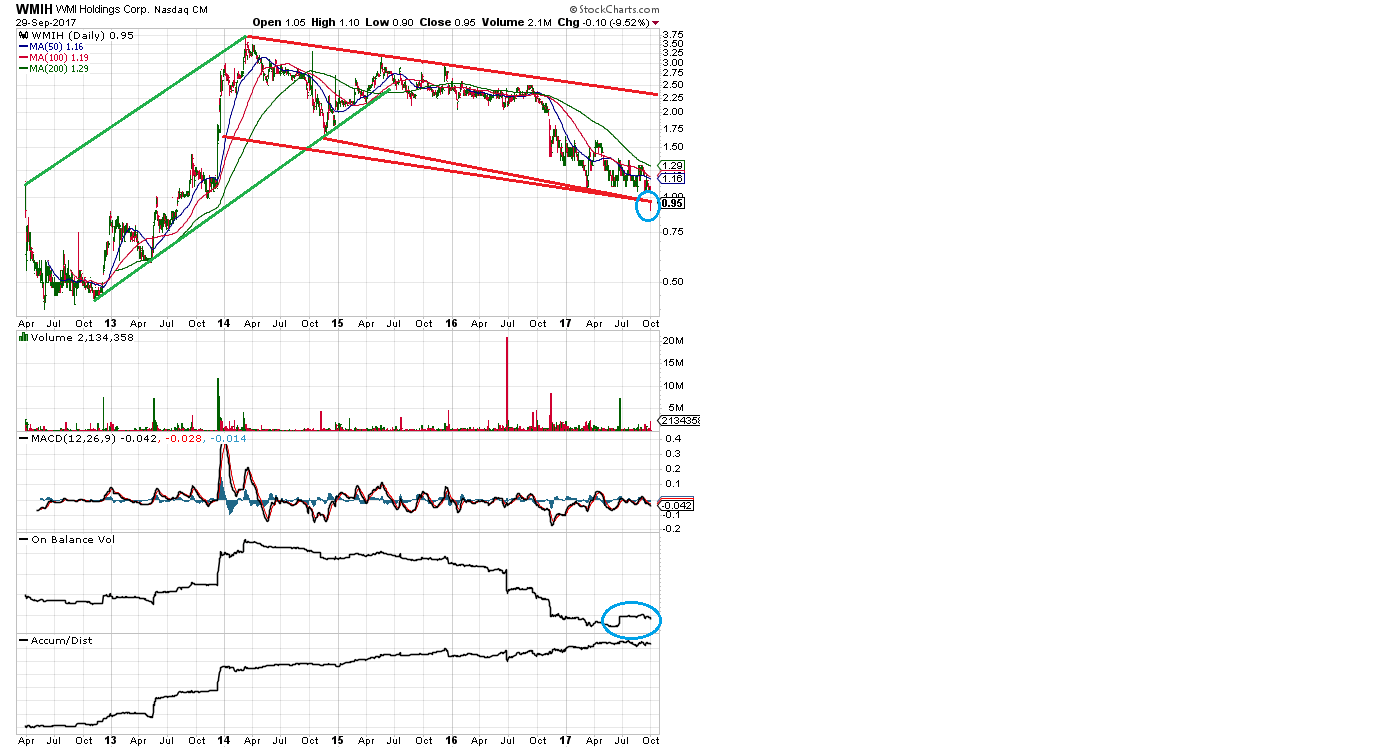The height and width of the screenshot is (748, 1378).
Task: Click the 20M volume axis label
Action: click(674, 341)
